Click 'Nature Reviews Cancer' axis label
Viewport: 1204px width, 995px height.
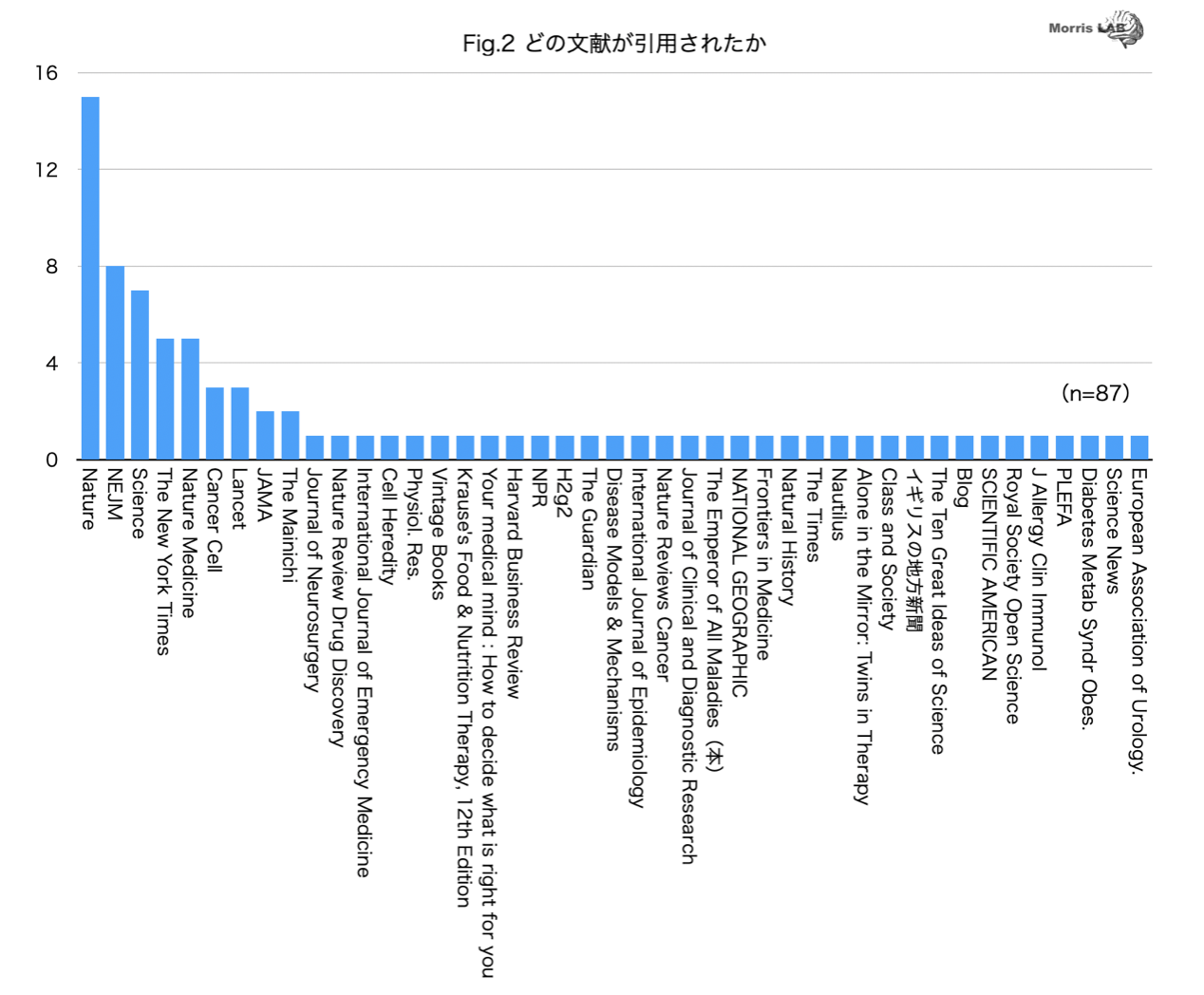click(x=663, y=573)
